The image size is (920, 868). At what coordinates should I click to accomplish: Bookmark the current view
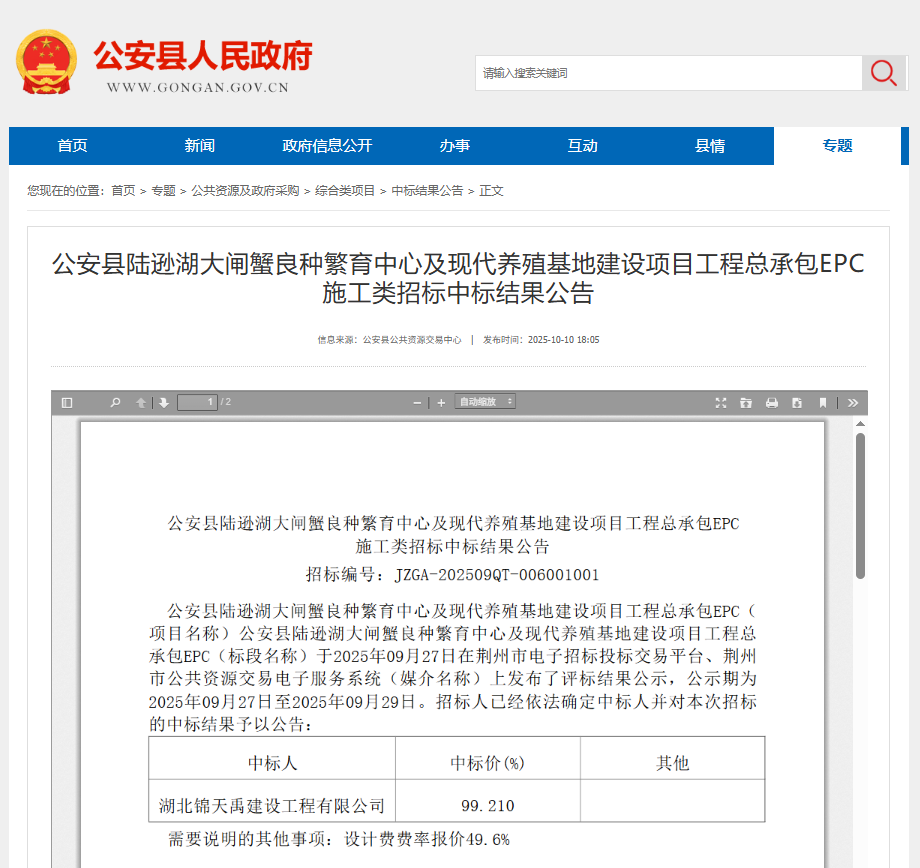(822, 402)
